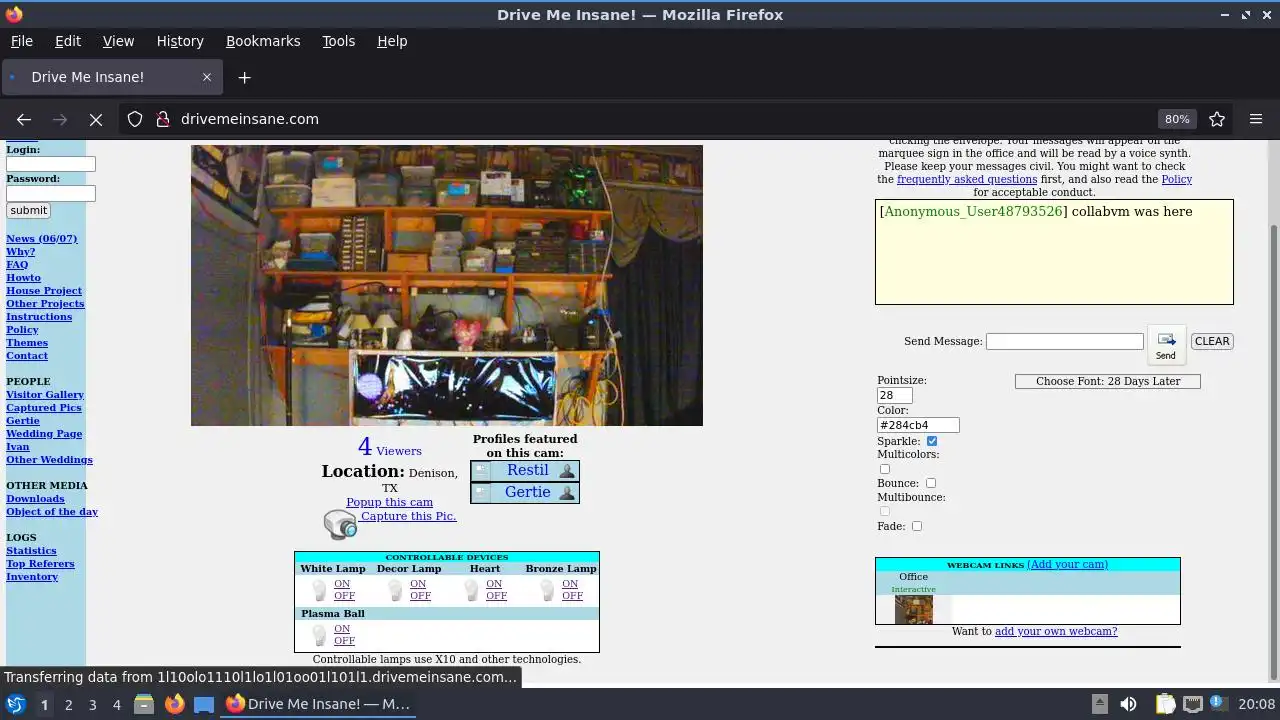
Task: Enable the Fade checkbox
Action: tap(917, 526)
